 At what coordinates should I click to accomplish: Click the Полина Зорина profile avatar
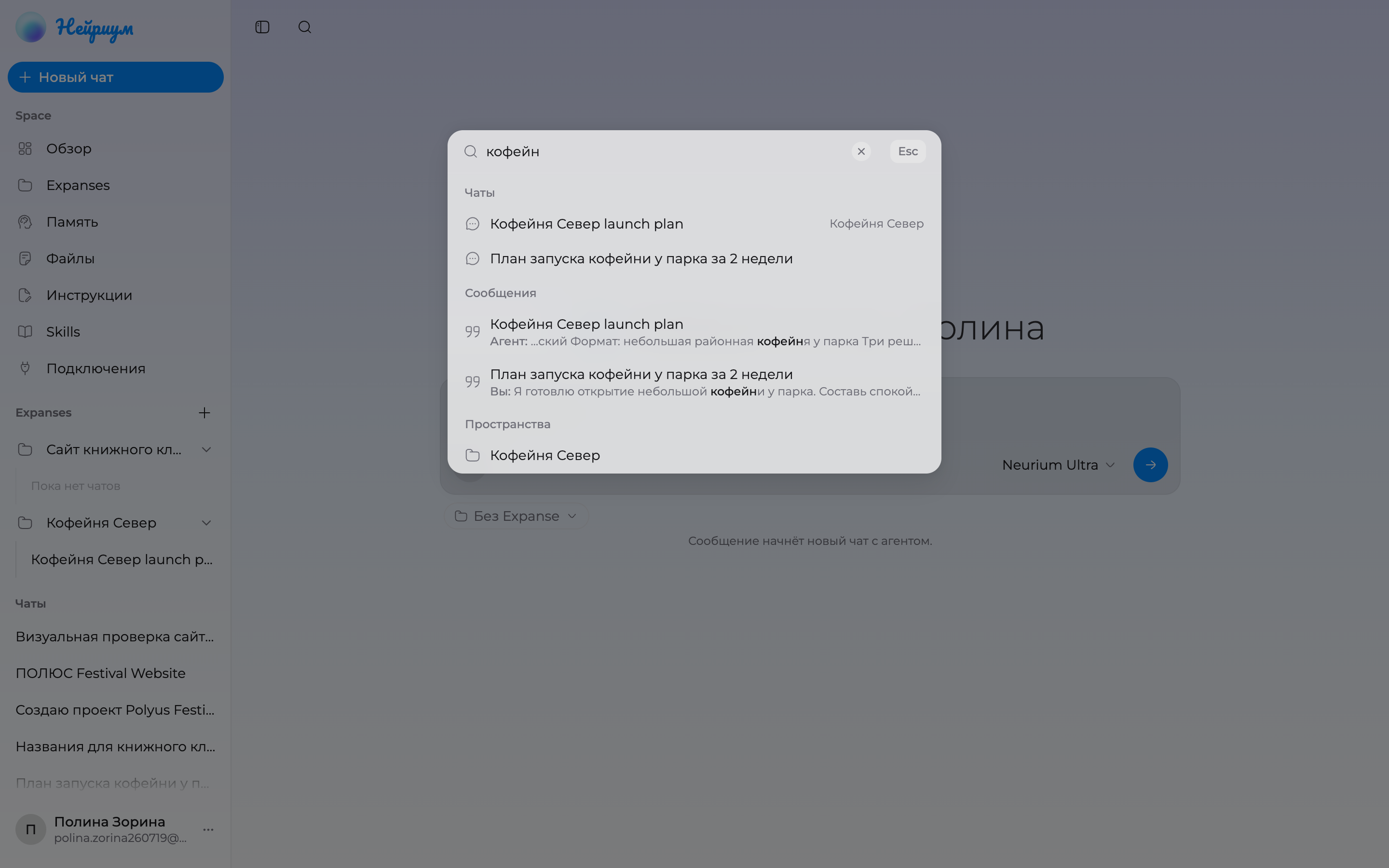pos(31,829)
